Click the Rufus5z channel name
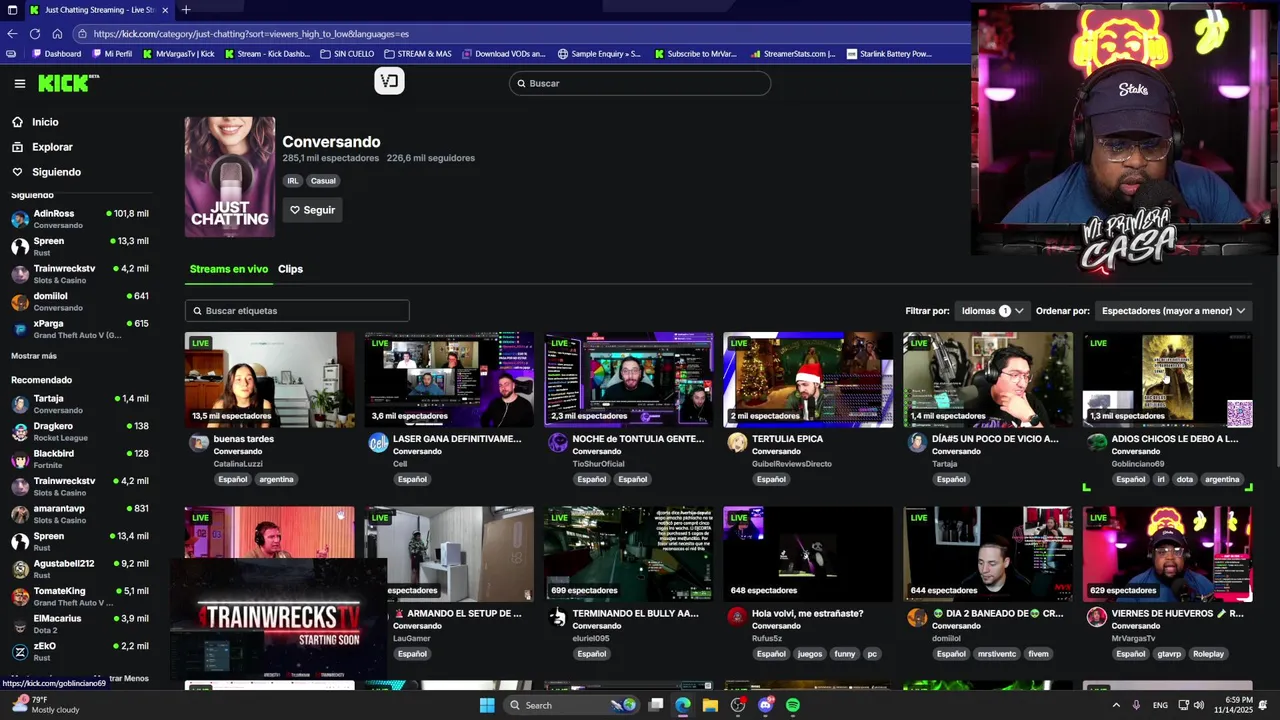This screenshot has width=1280, height=720. 769,638
